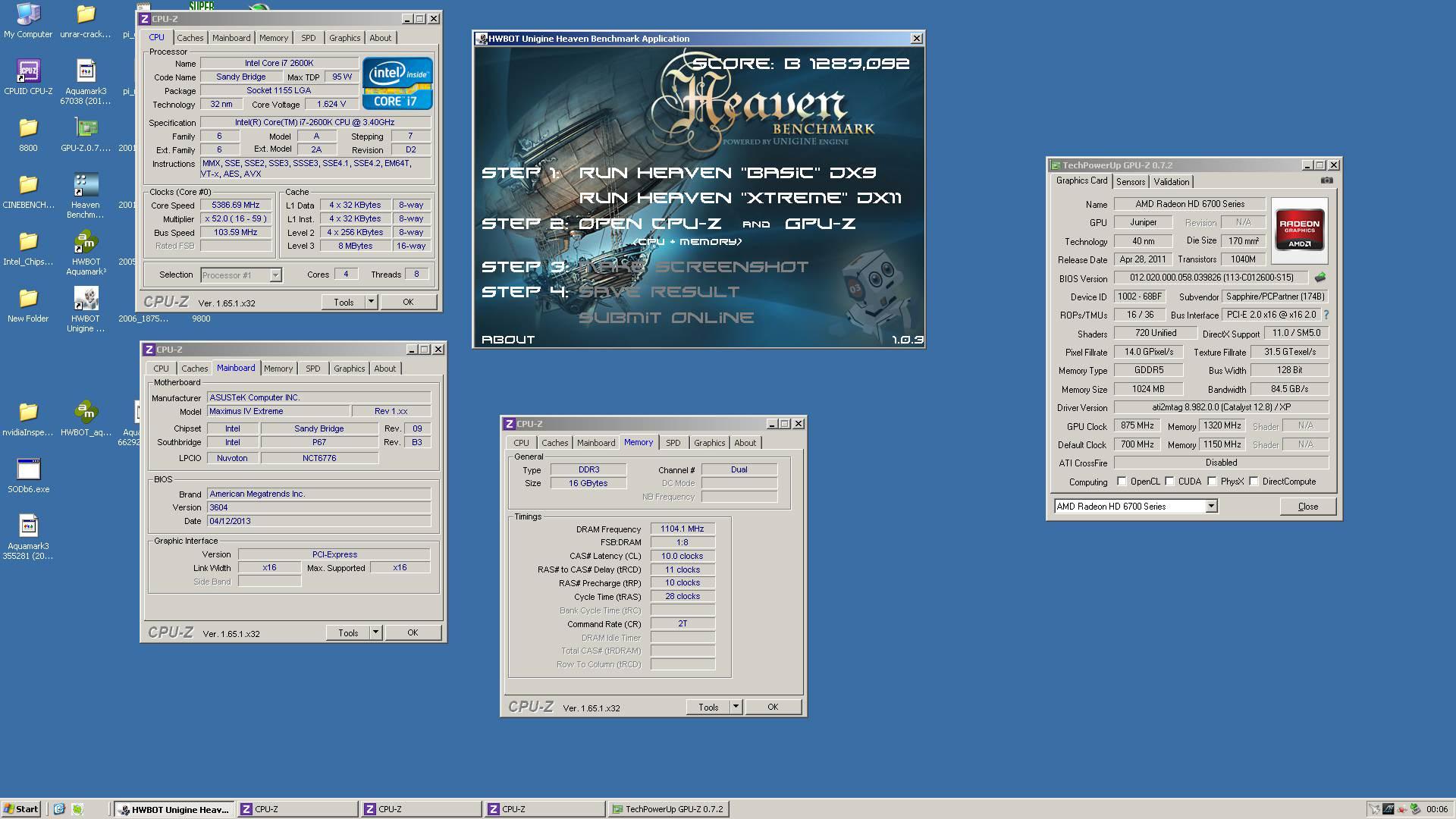The width and height of the screenshot is (1456, 819).
Task: Click OK in the CPU tab window
Action: [408, 302]
